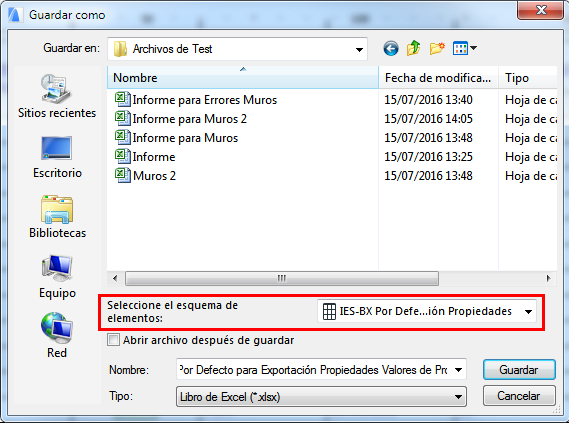The image size is (569, 423).
Task: Click into the Nombre filename input field
Action: pos(314,370)
